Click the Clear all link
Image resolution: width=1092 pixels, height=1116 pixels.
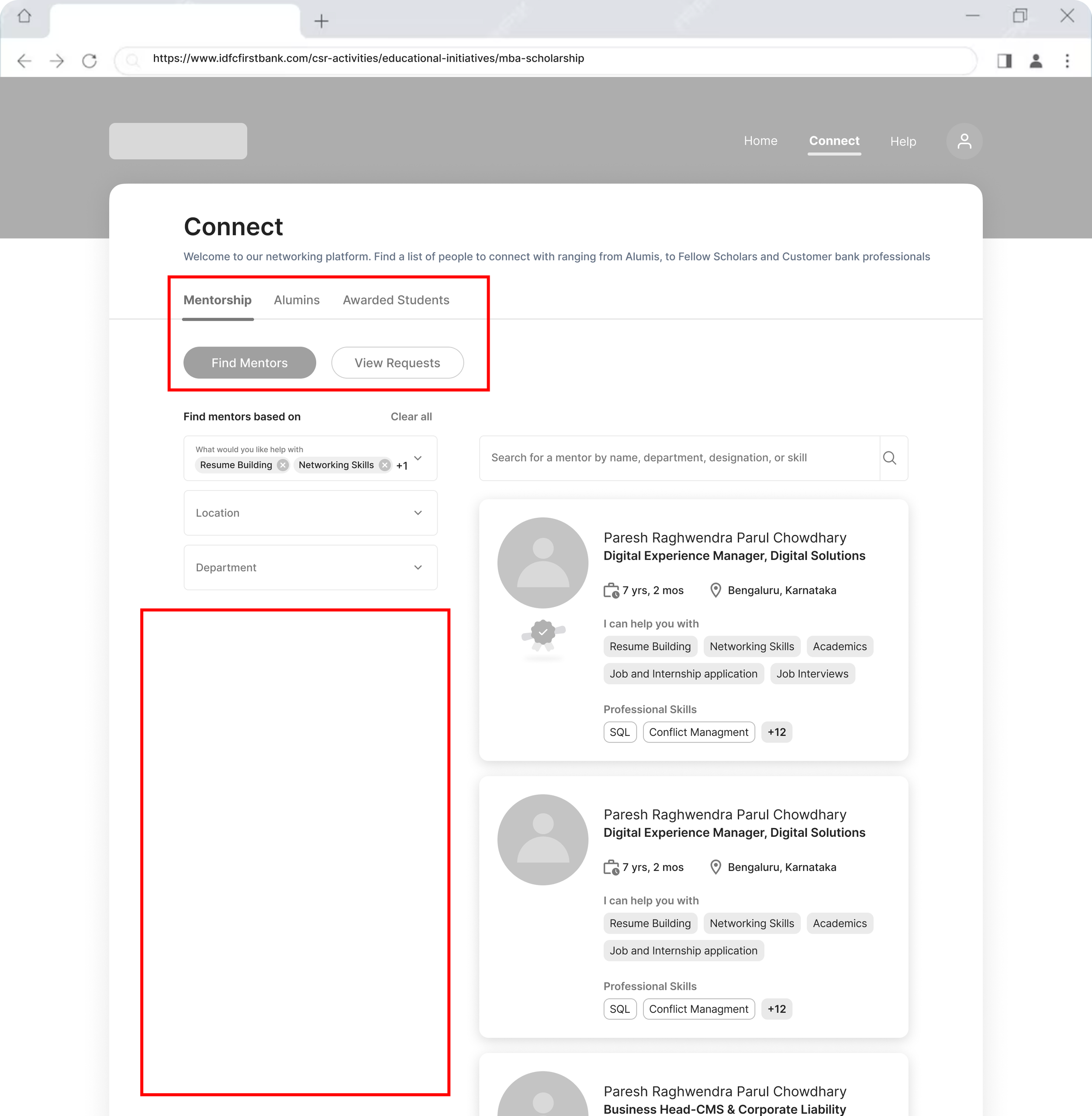411,416
